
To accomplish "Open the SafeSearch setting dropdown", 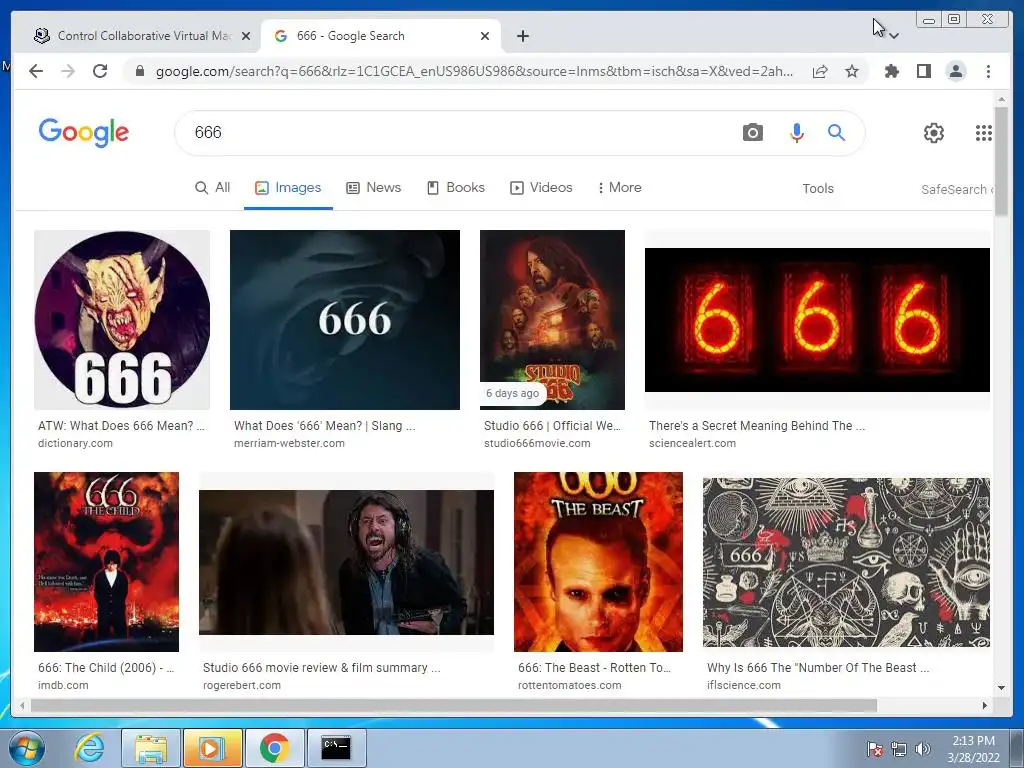I will (957, 189).
